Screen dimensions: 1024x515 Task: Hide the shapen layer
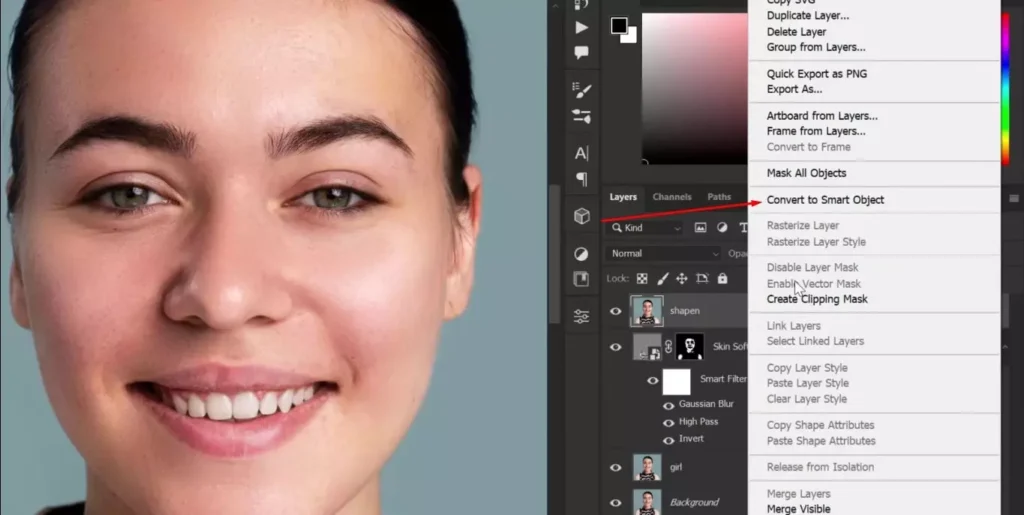click(x=615, y=311)
